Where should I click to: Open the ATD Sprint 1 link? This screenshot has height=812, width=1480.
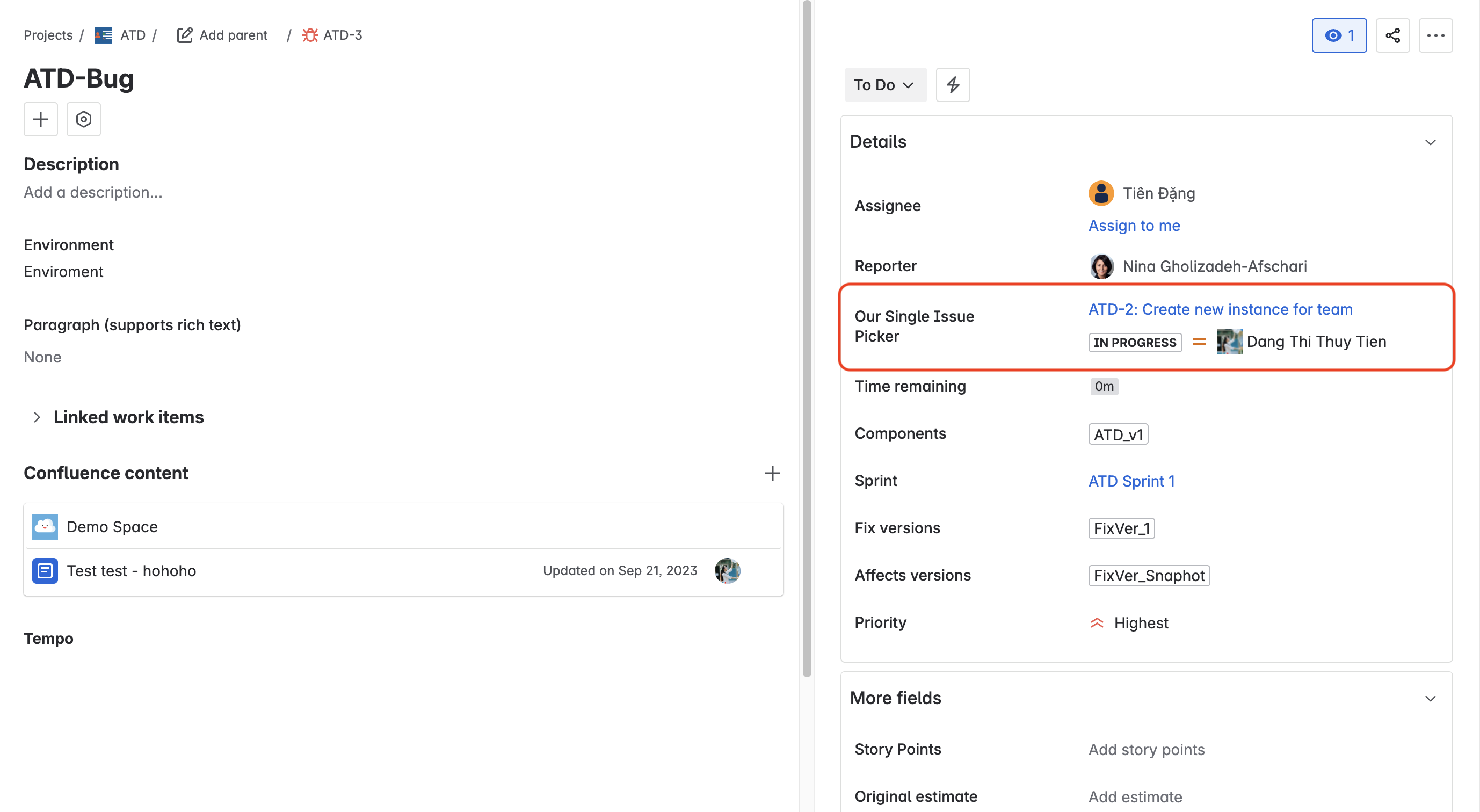[1131, 481]
